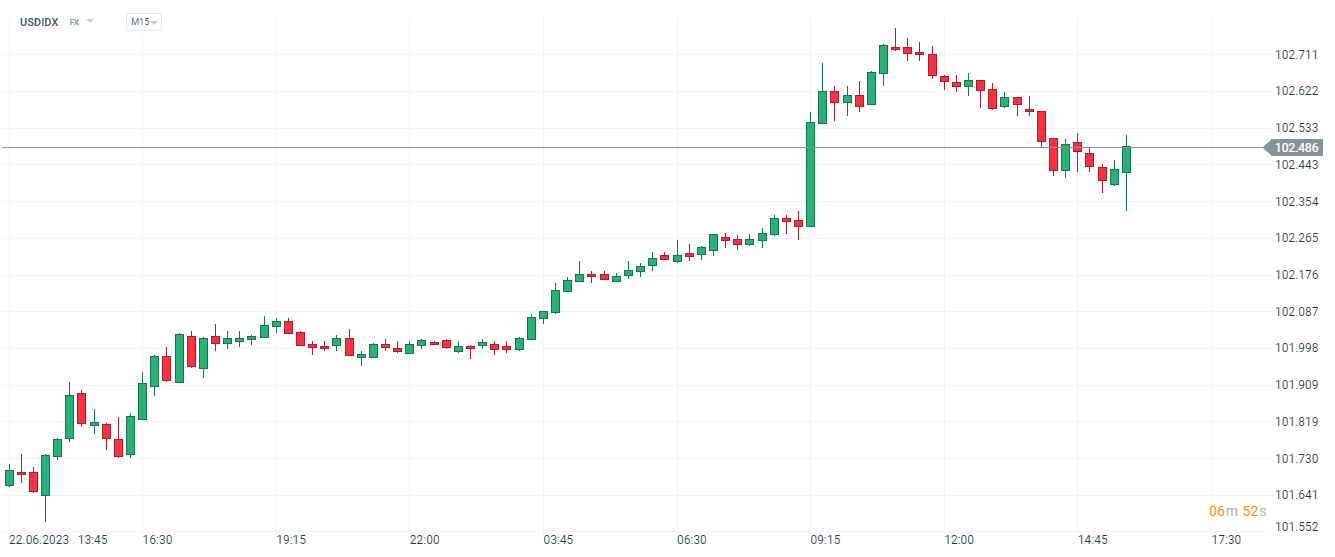
Task: Click the 101.909 price level label
Action: [x=1296, y=385]
